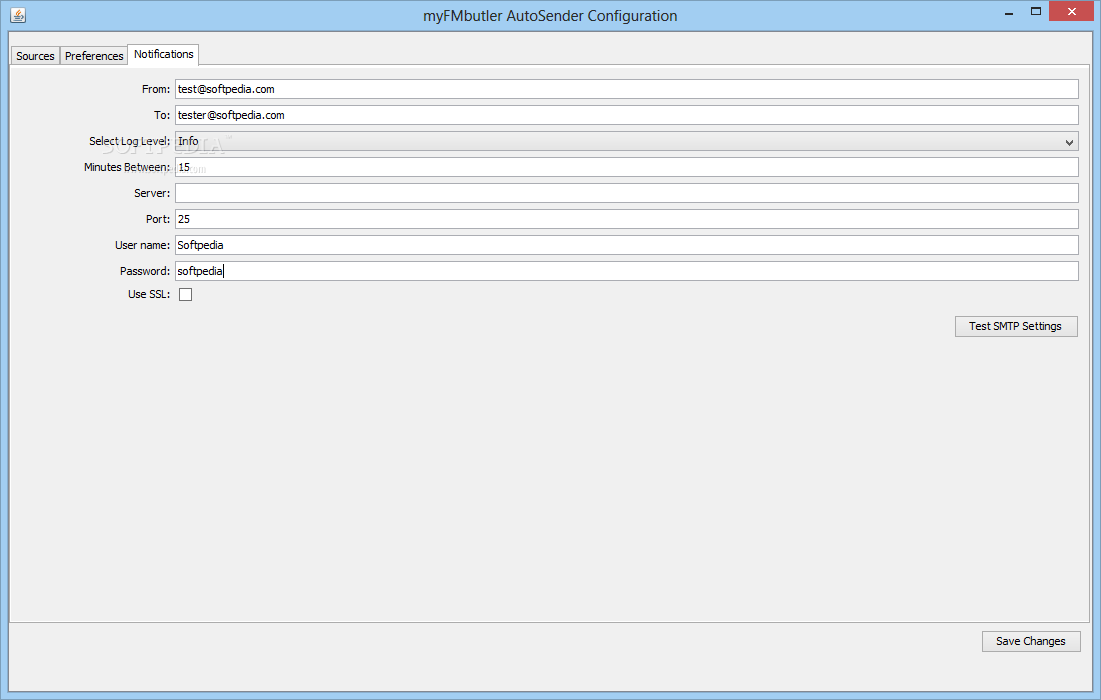Minimize the AutoSender Configuration window
1101x700 pixels.
pyautogui.click(x=1009, y=12)
